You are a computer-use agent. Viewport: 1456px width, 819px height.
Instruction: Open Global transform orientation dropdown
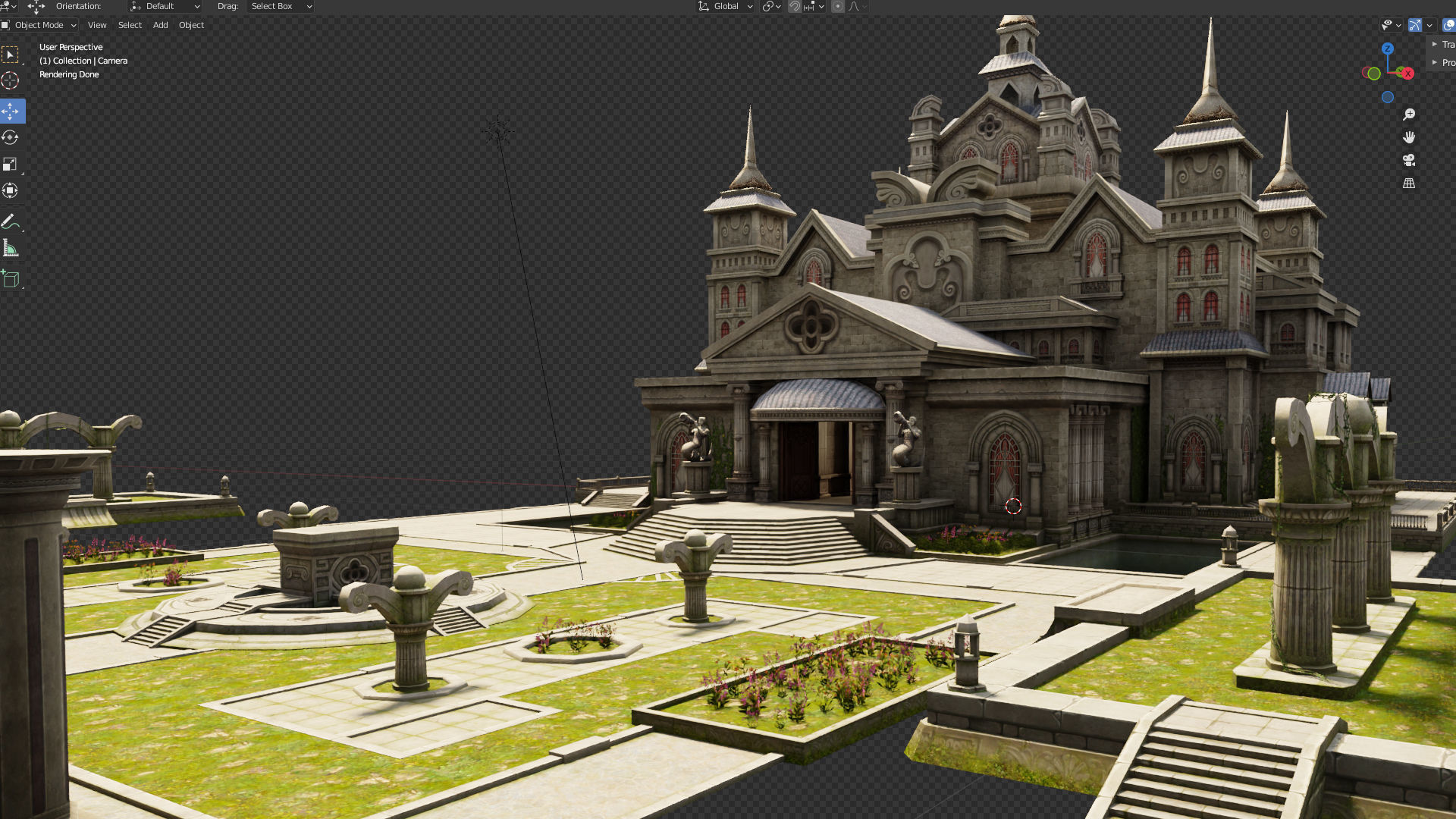(725, 6)
